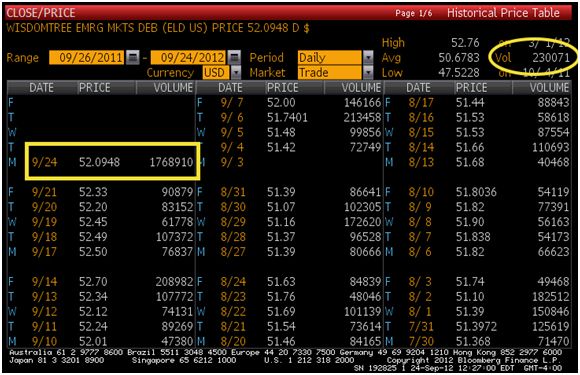Select the 9/21 date cell

[44, 192]
